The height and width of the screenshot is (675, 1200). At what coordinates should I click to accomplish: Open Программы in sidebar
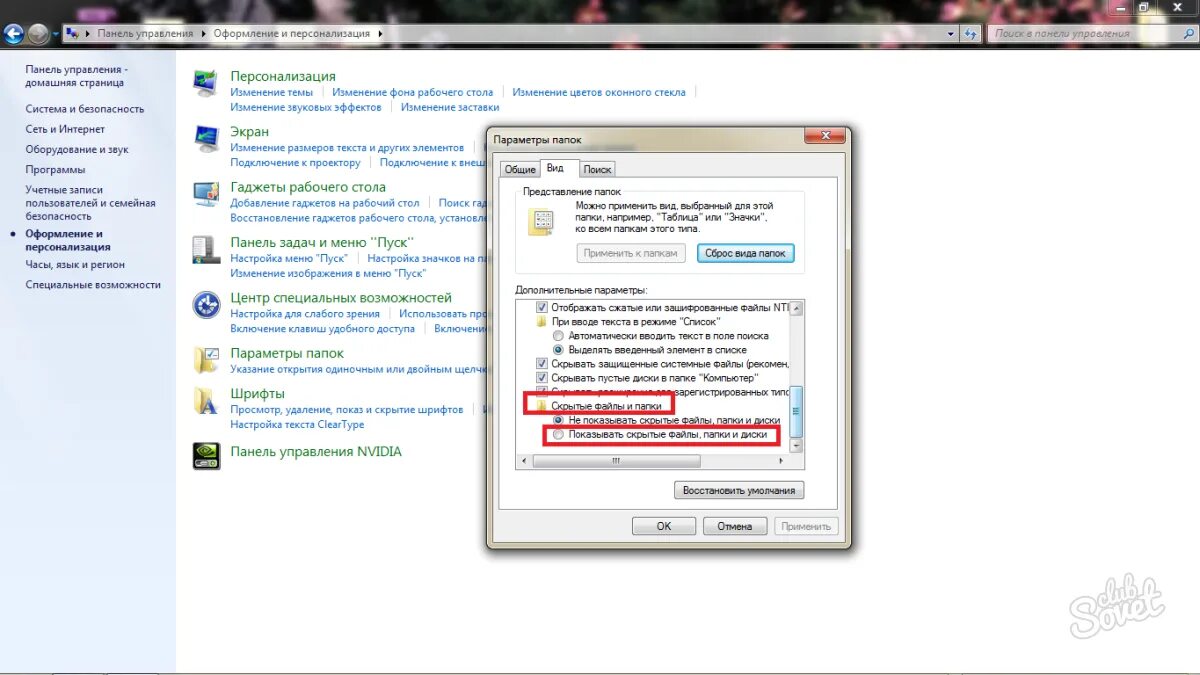tap(55, 169)
